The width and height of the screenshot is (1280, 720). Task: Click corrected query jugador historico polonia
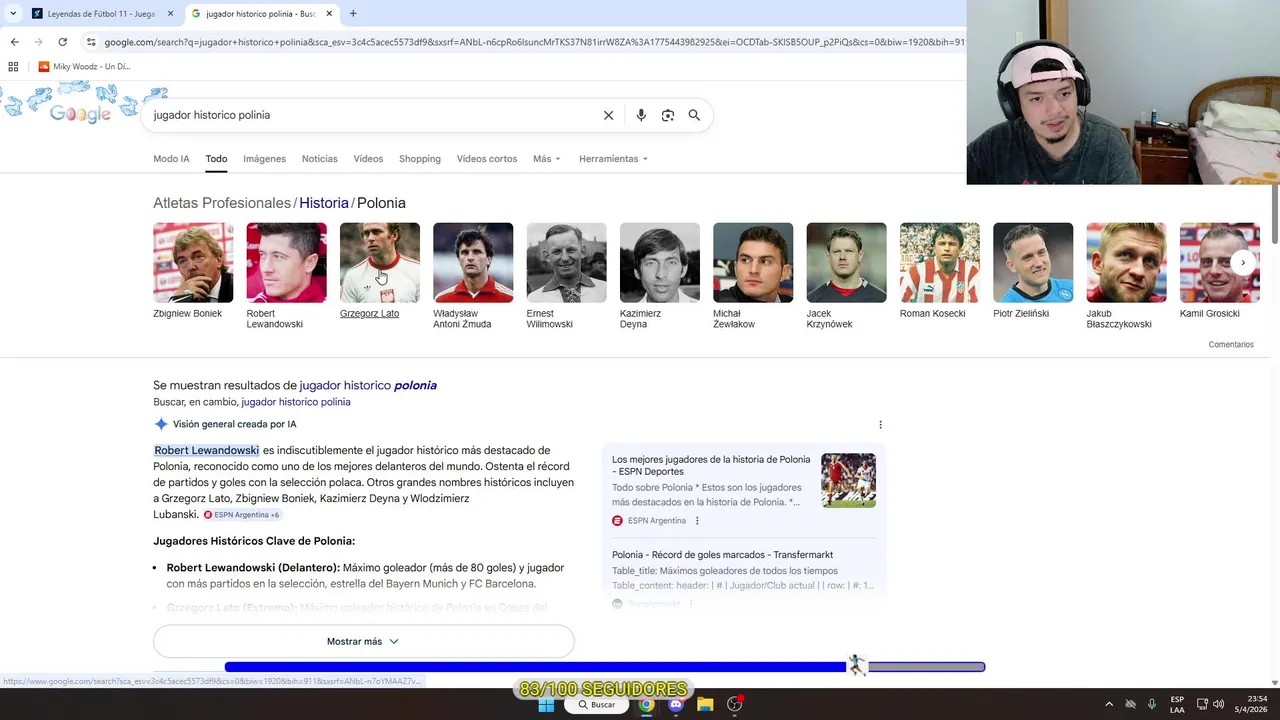[x=368, y=385]
